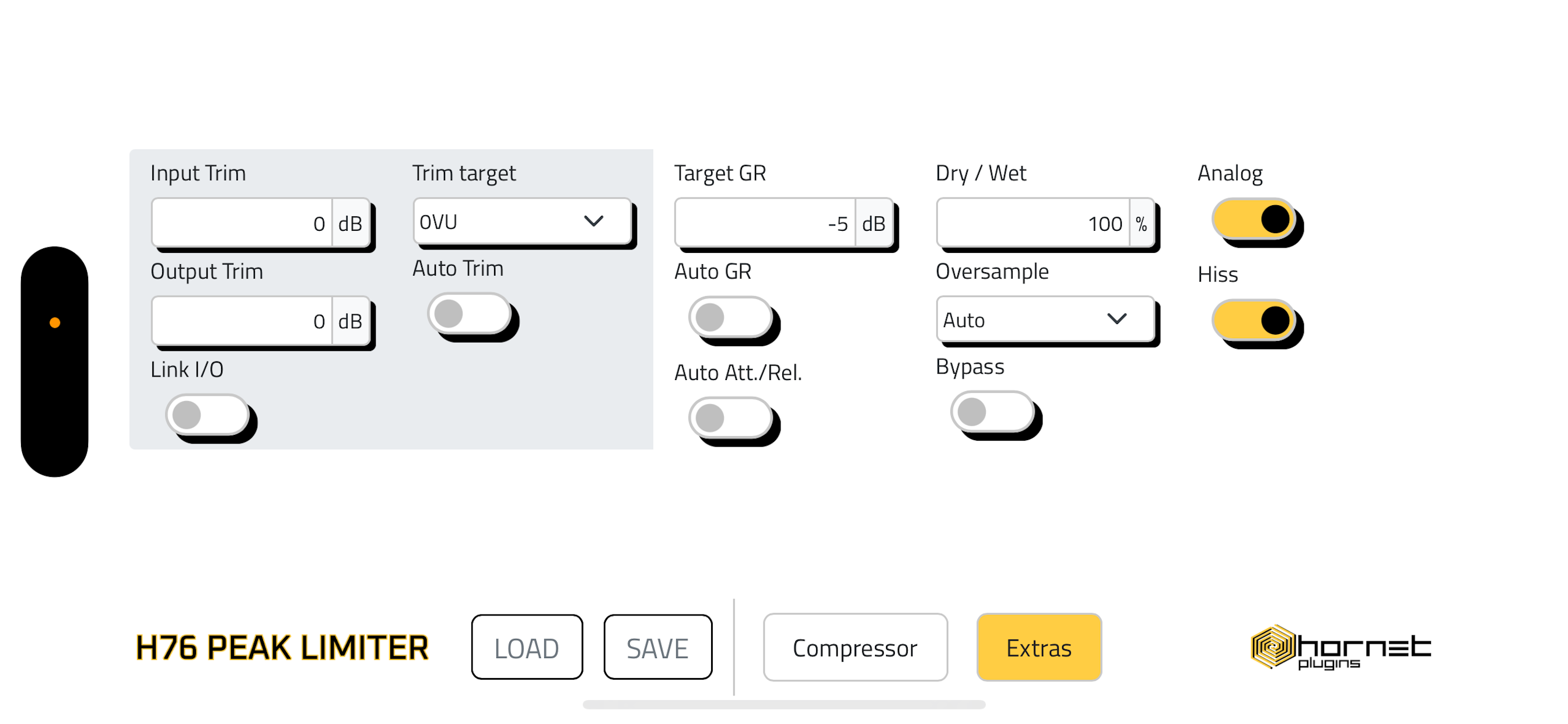Screen dimensions: 1568x724
Task: Click the Dry / Wet percentage field
Action: click(x=1033, y=223)
